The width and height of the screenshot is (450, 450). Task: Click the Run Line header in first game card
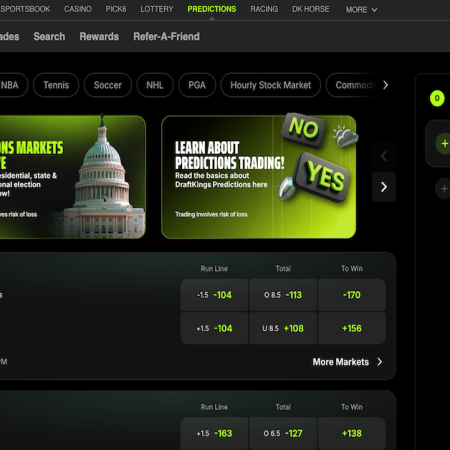coord(214,269)
